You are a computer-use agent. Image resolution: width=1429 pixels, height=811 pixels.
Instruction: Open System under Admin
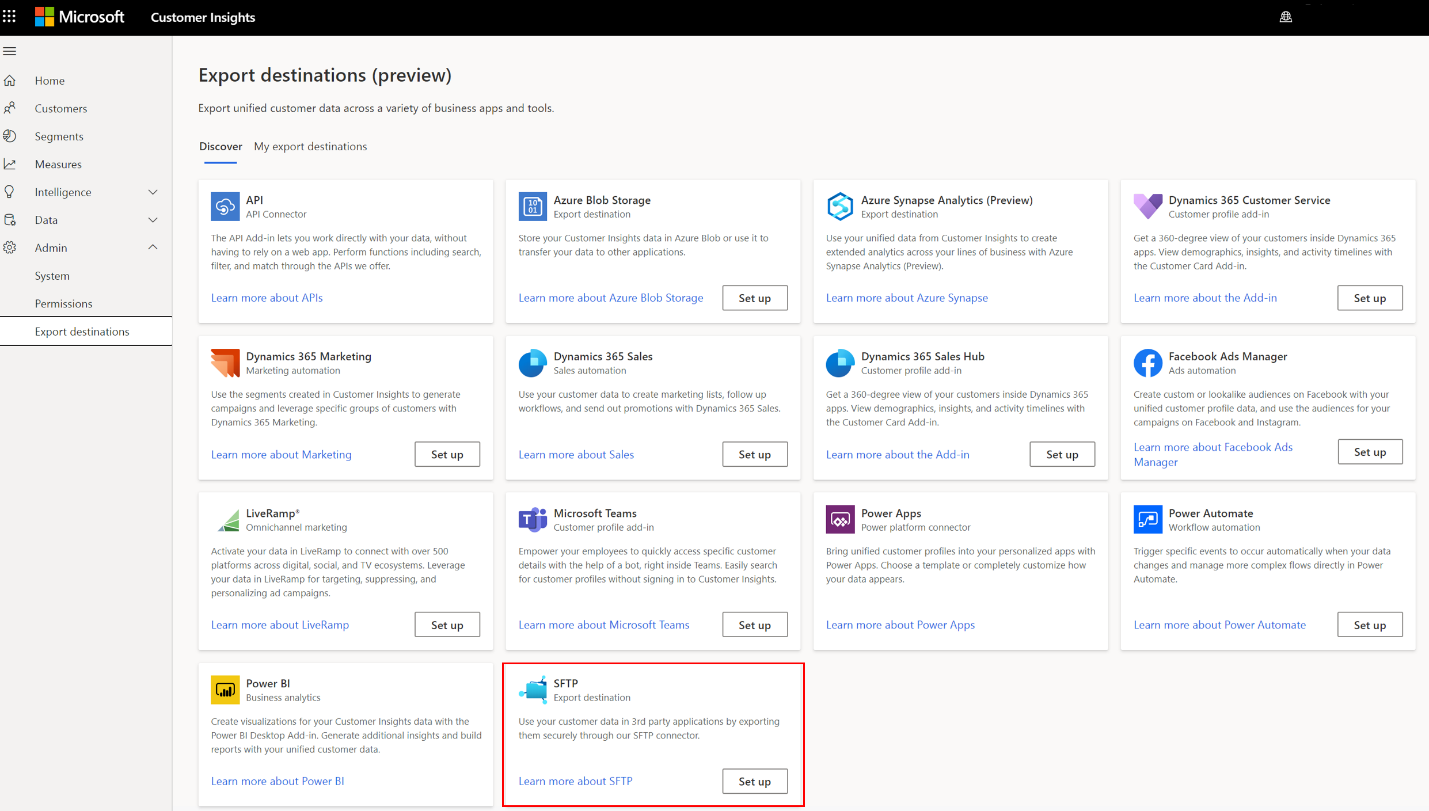point(52,276)
